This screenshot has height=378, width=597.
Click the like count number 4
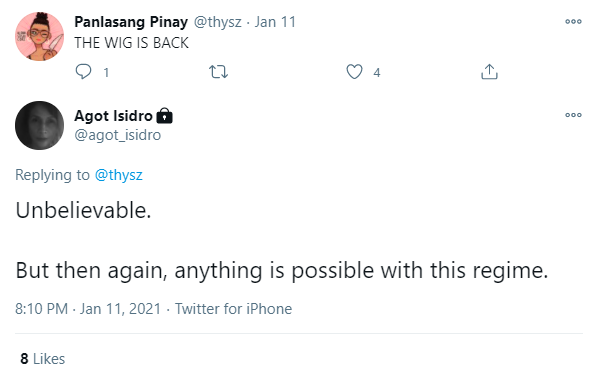tap(377, 72)
